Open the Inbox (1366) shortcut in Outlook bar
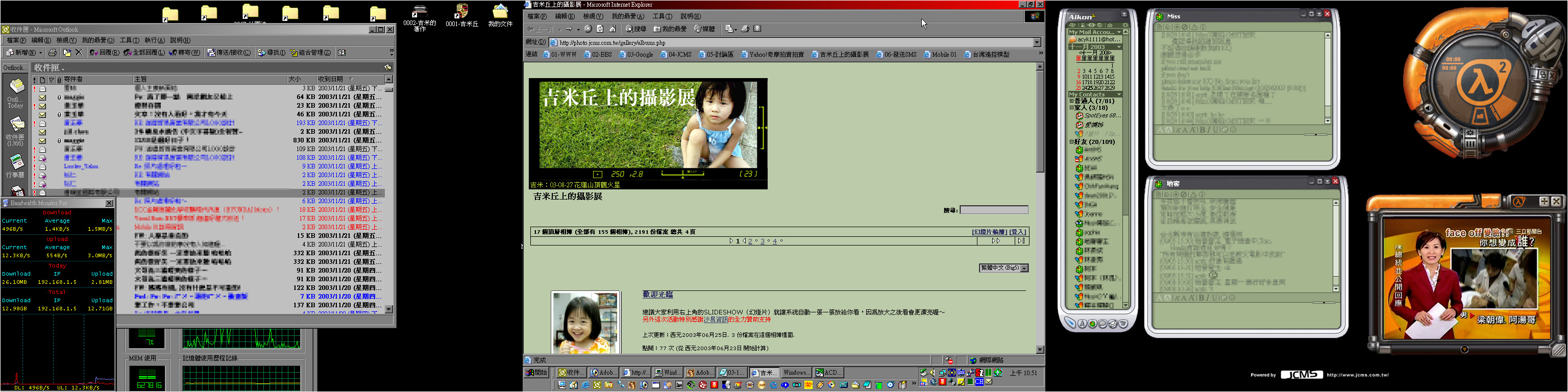The image size is (1568, 392). tap(16, 131)
